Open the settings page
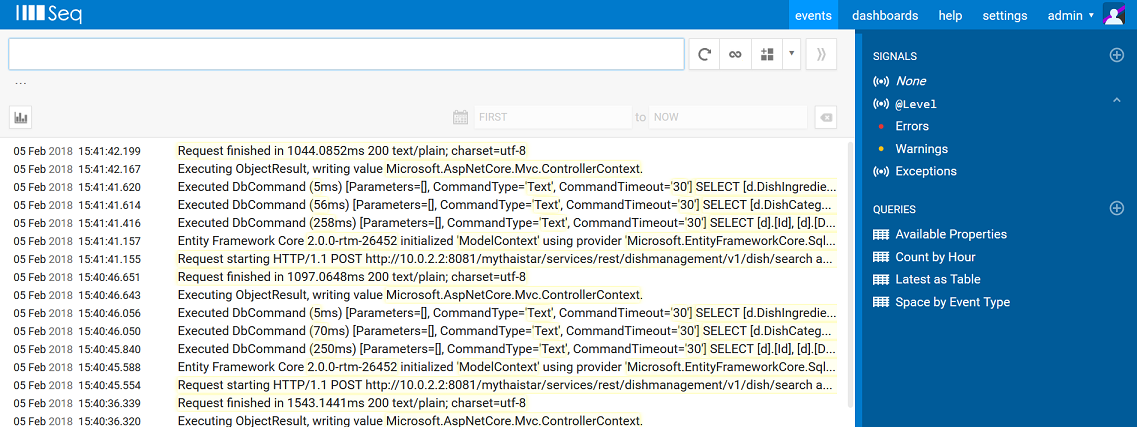The height and width of the screenshot is (427, 1137). pos(1004,15)
